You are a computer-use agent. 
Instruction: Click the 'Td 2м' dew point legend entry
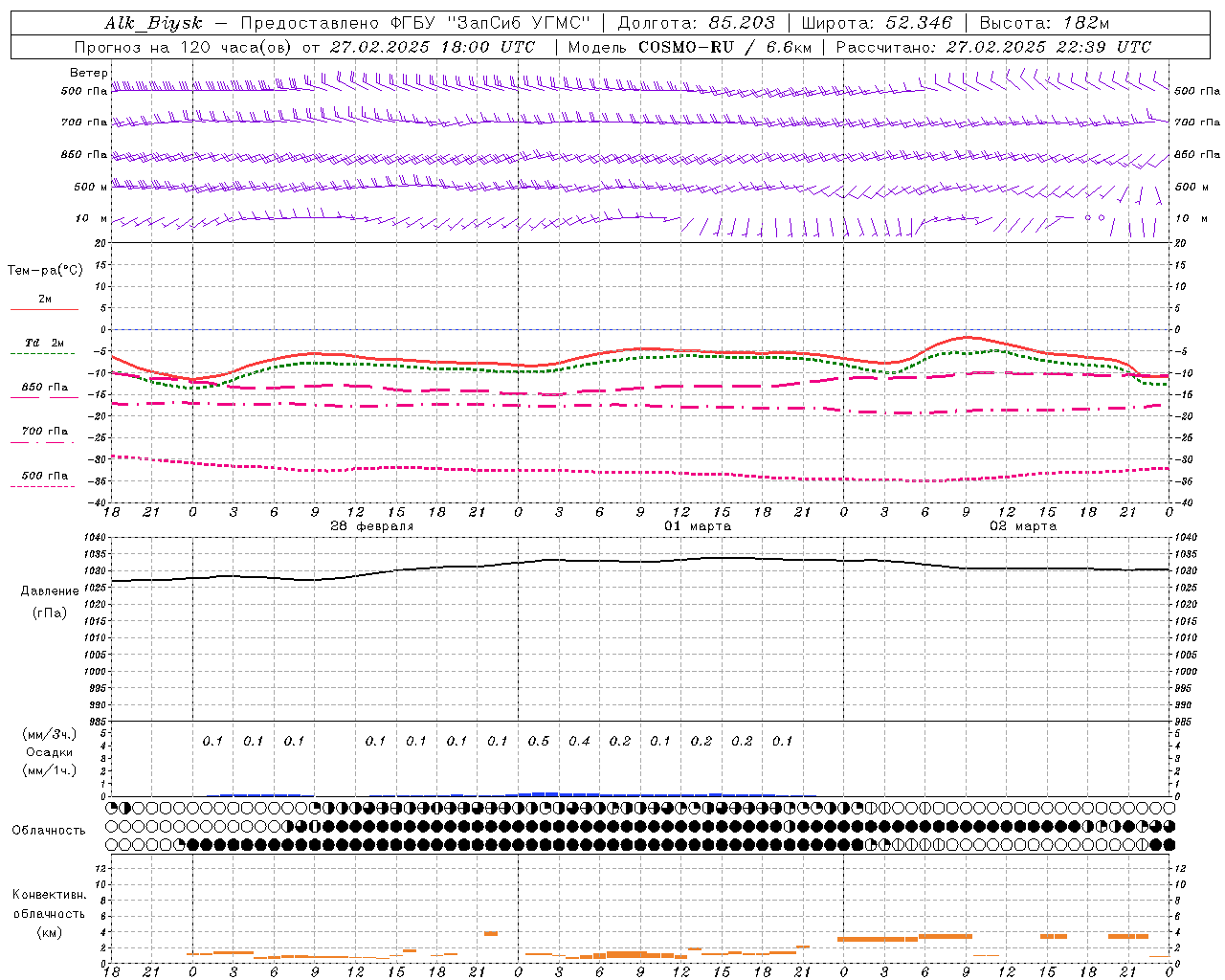click(x=44, y=343)
